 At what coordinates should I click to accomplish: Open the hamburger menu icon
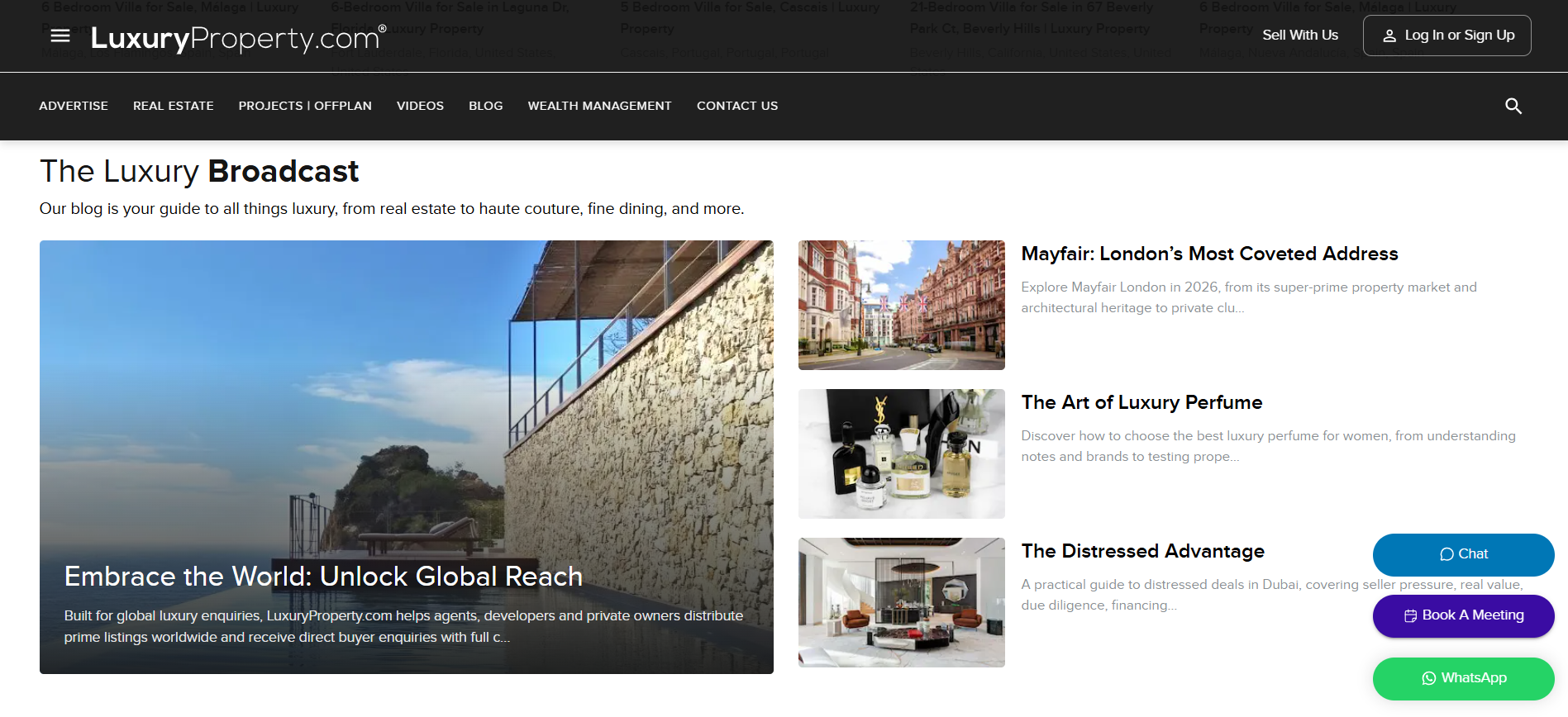(x=60, y=36)
